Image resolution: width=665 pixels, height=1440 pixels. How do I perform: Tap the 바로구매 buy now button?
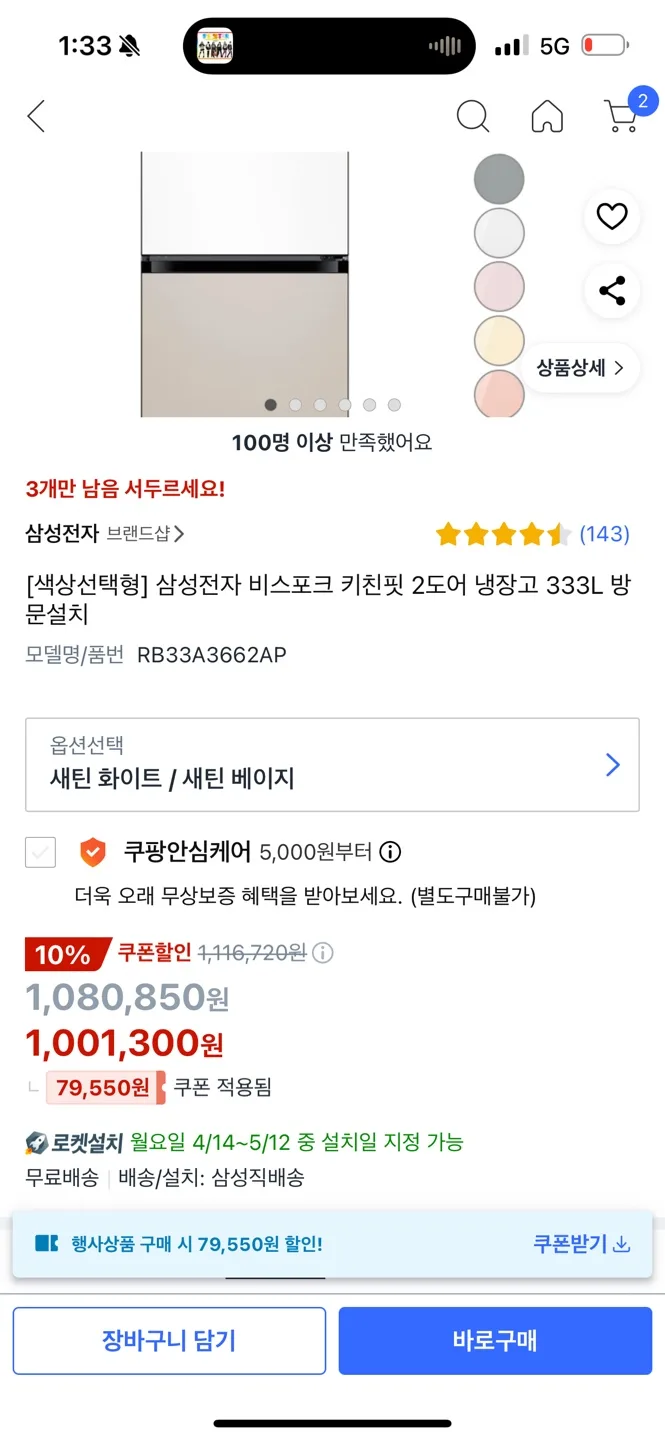pos(495,1340)
